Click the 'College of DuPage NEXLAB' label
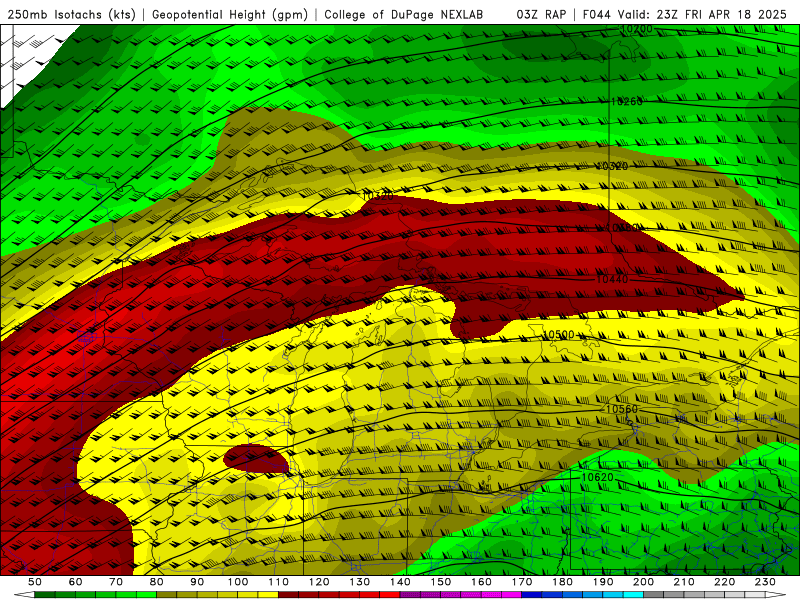 tap(404, 15)
